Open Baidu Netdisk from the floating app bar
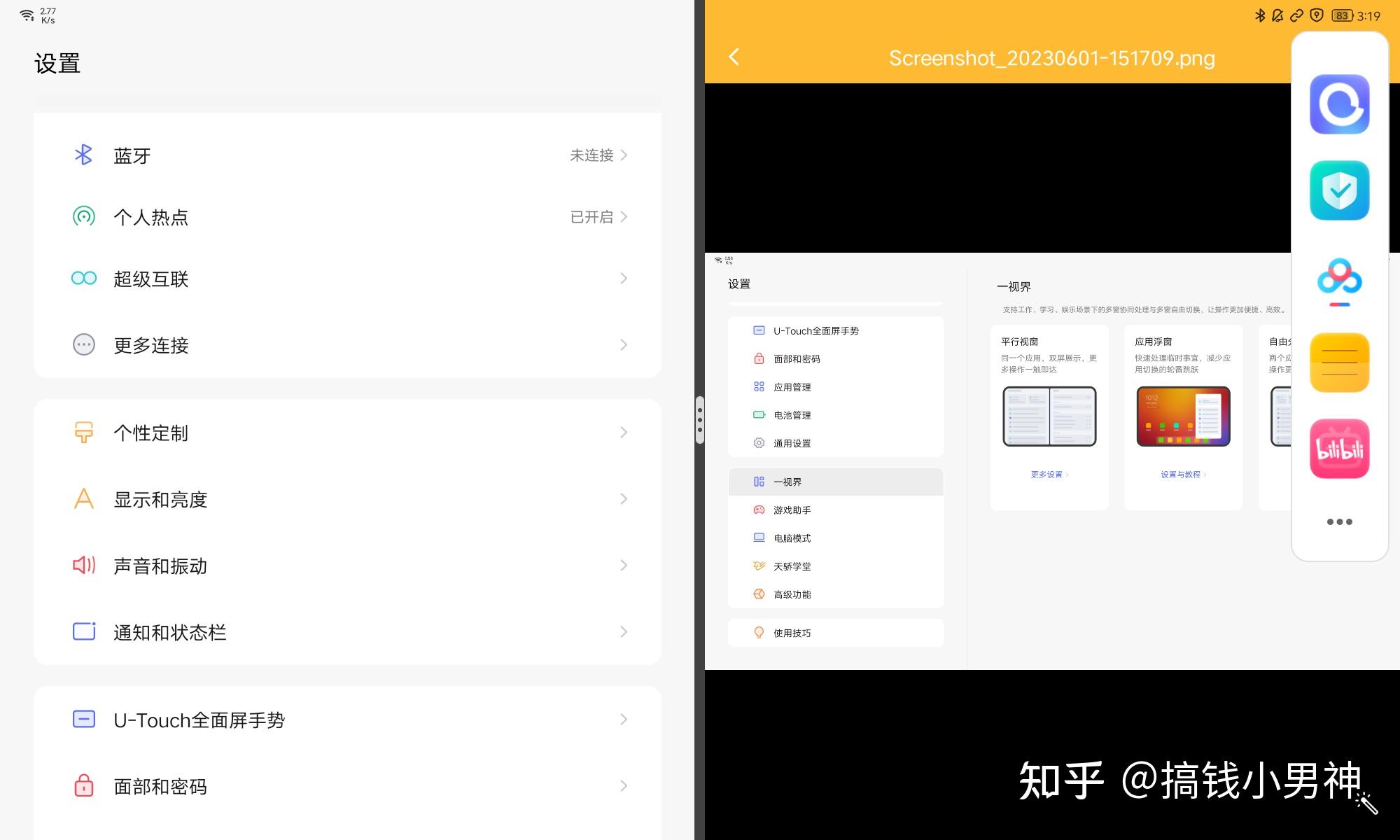Image resolution: width=1400 pixels, height=840 pixels. pos(1339,279)
